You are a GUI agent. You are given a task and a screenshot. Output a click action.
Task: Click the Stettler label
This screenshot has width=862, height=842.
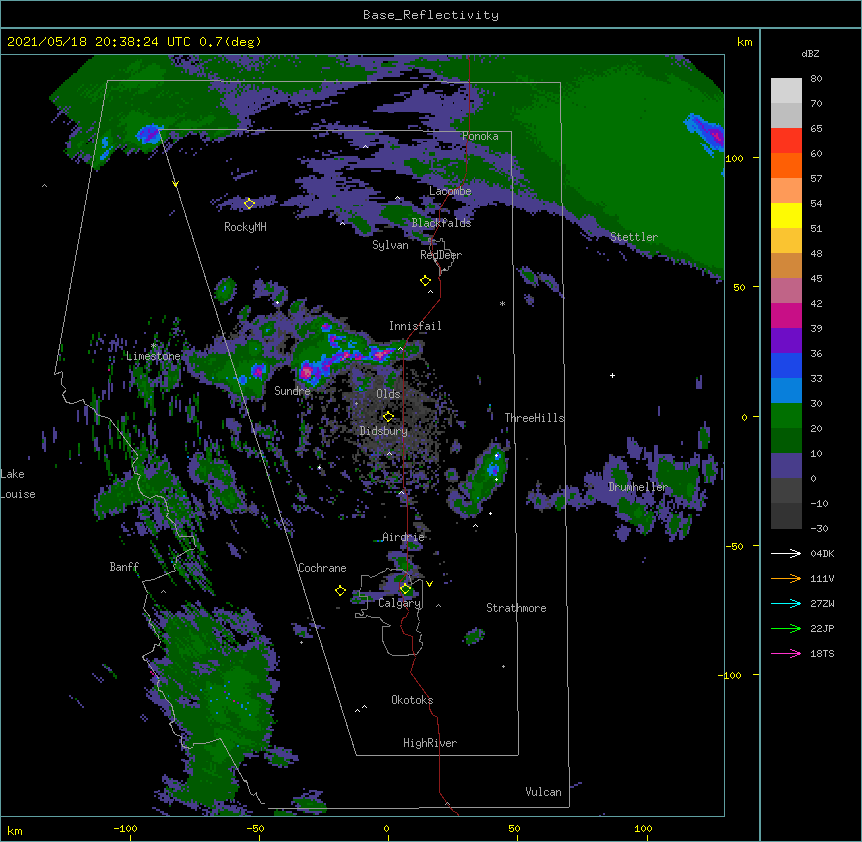point(634,237)
